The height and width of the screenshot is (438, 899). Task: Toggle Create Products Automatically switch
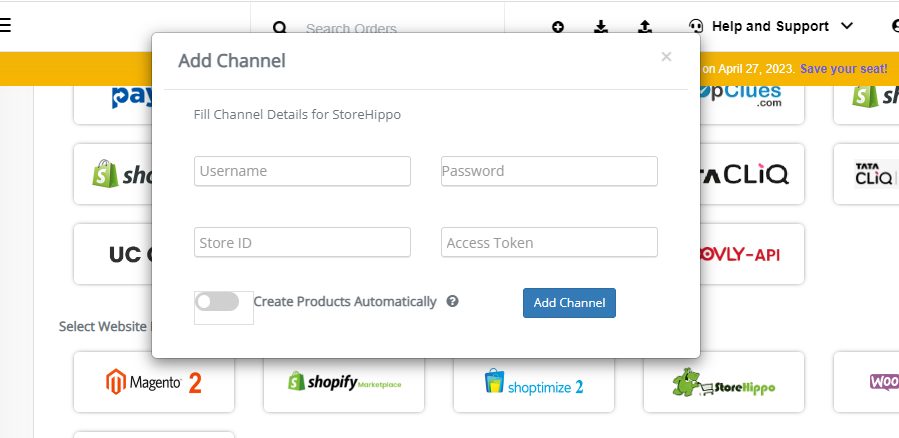pyautogui.click(x=217, y=302)
